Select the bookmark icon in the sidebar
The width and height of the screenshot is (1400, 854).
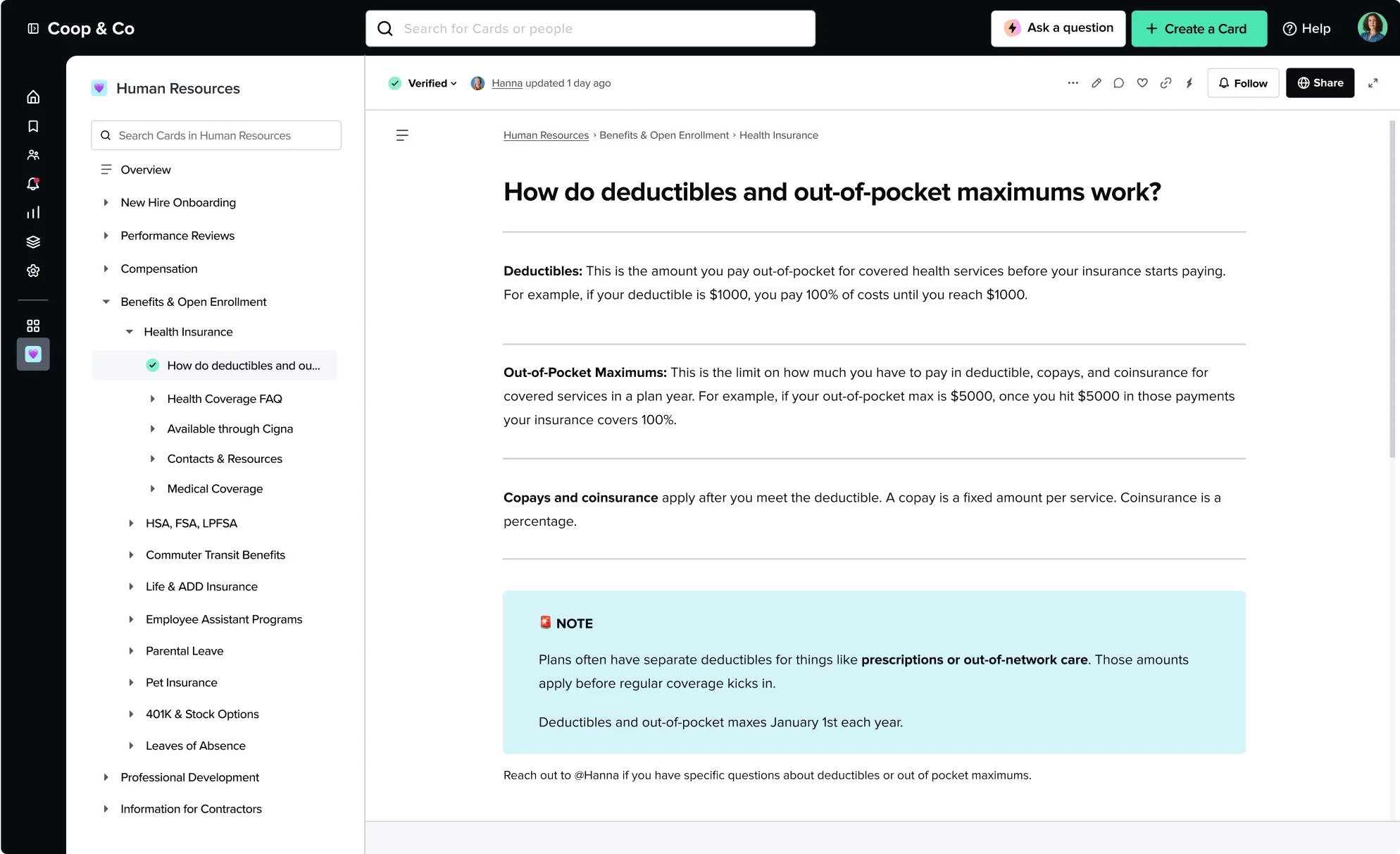(32, 125)
